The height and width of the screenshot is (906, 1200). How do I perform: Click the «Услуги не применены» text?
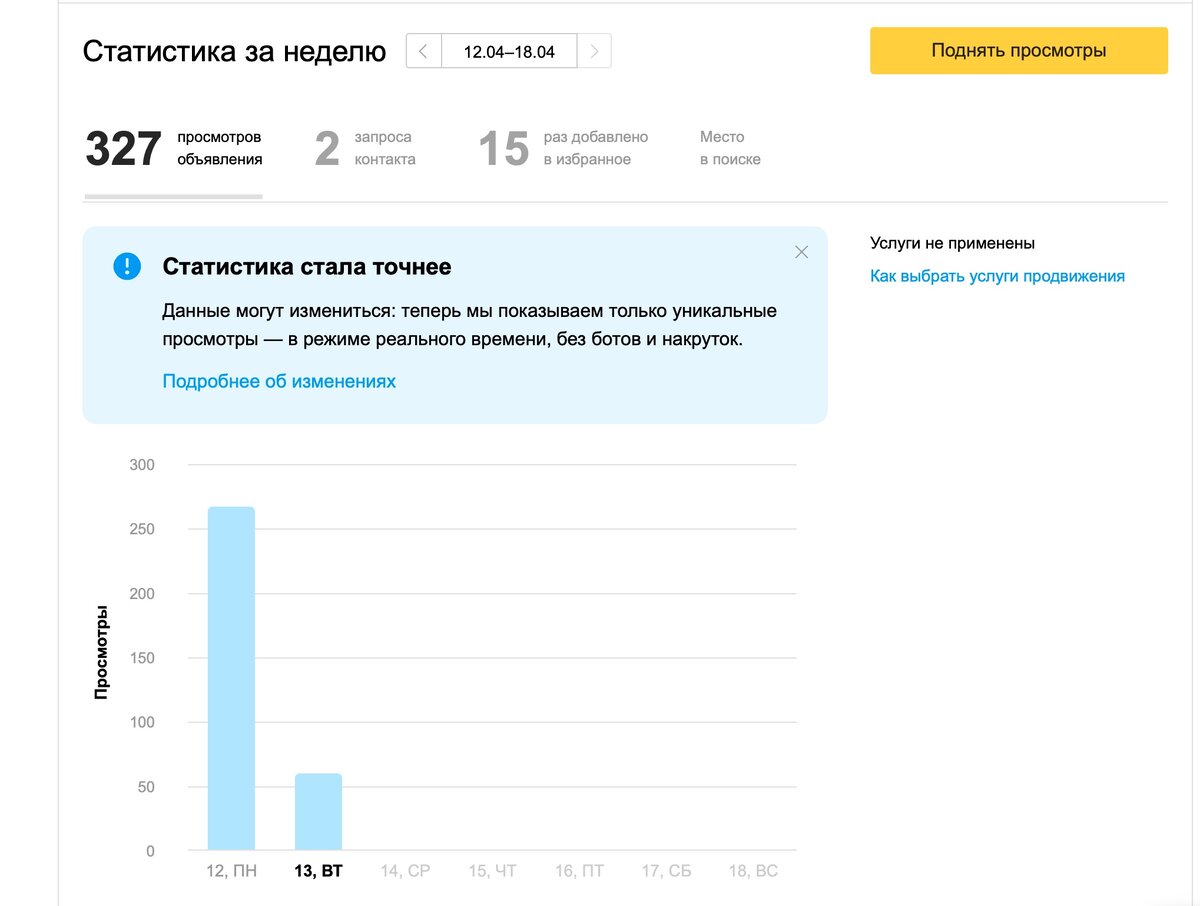point(952,243)
